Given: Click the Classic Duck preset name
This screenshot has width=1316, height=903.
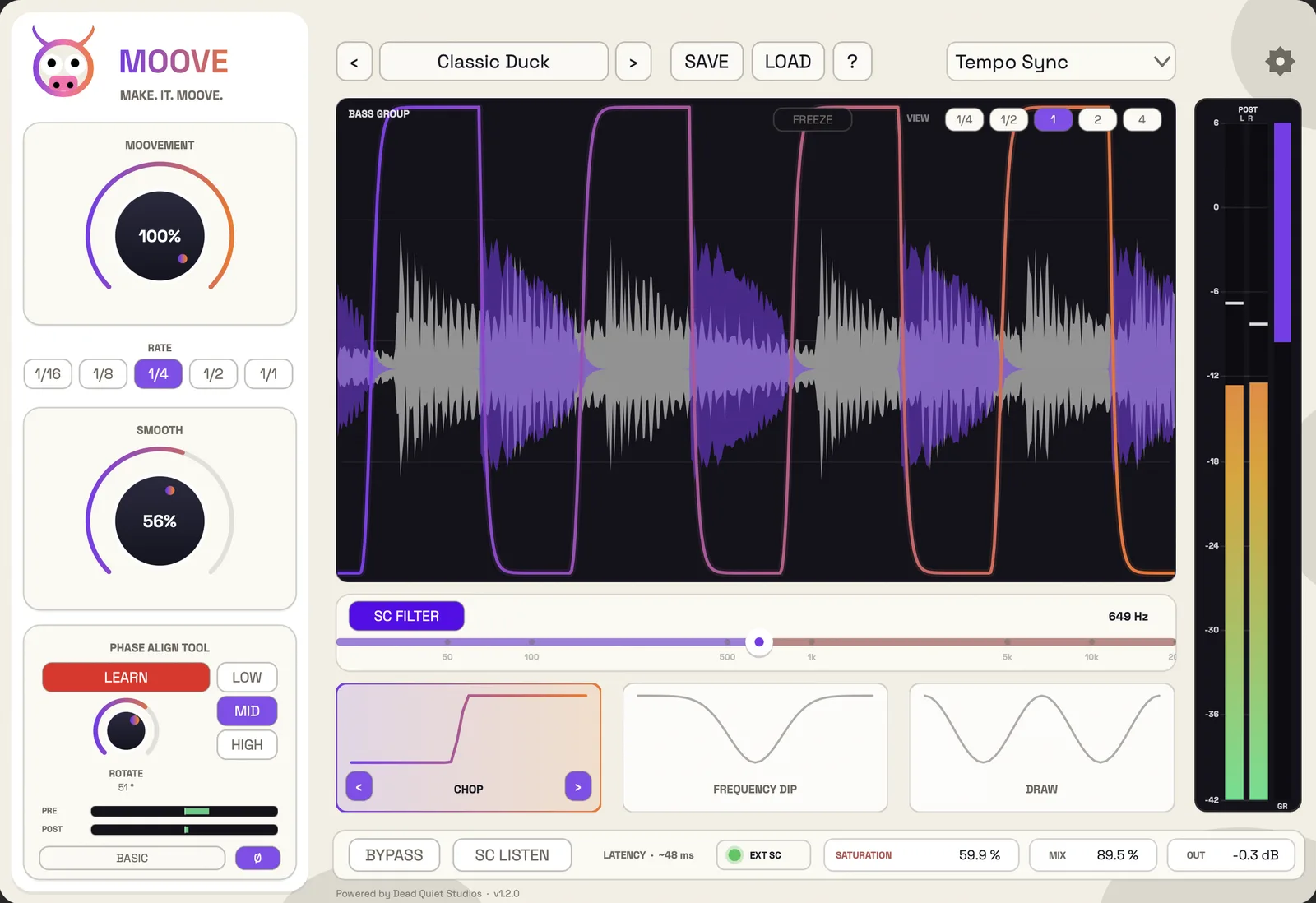Looking at the screenshot, I should point(493,62).
